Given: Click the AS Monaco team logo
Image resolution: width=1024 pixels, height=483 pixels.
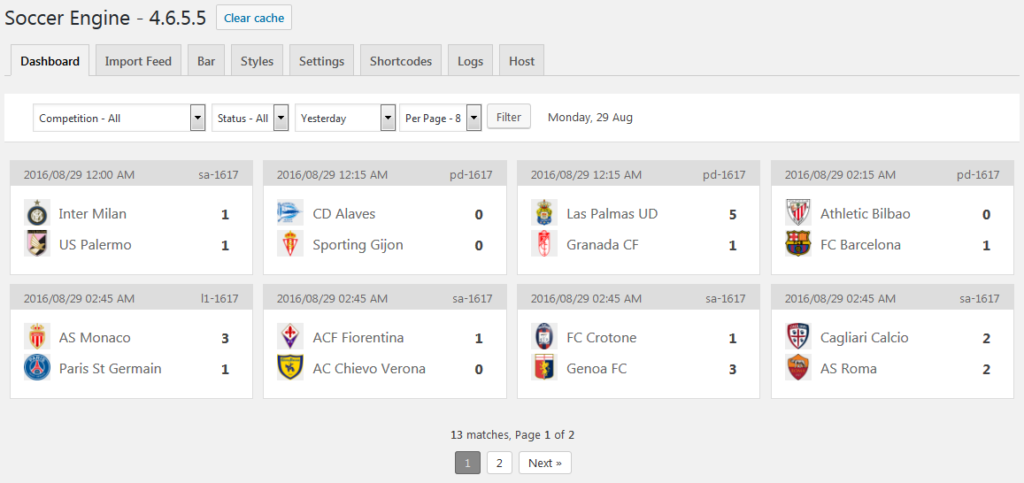Looking at the screenshot, I should 37,337.
